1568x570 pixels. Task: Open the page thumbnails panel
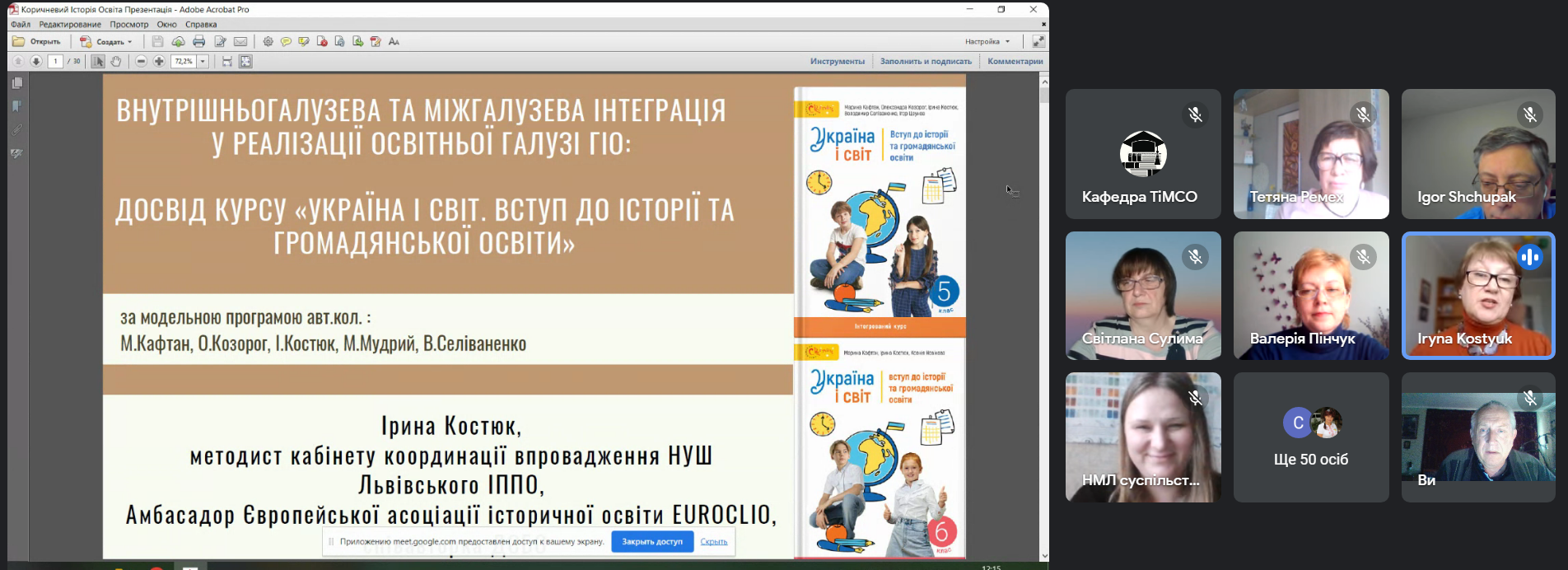click(16, 83)
